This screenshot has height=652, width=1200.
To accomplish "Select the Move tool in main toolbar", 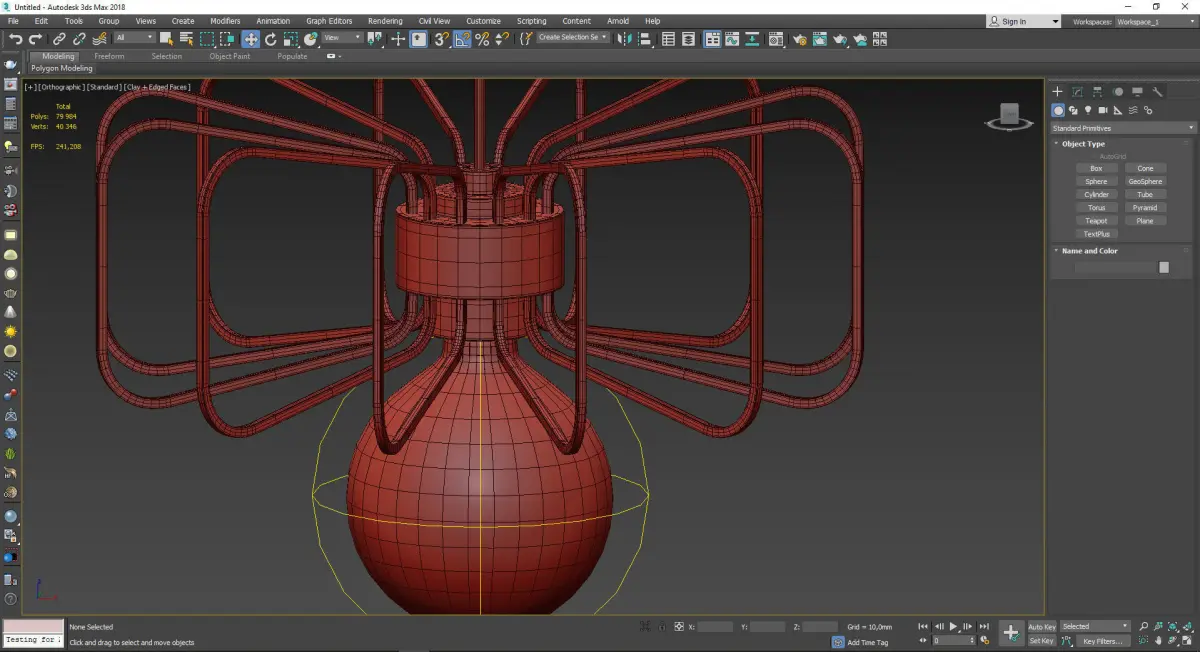I will (250, 39).
